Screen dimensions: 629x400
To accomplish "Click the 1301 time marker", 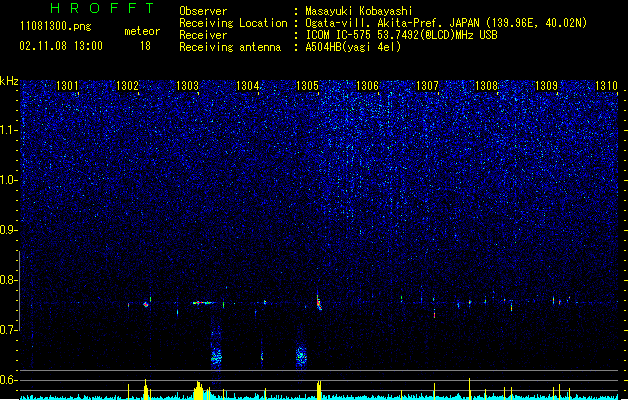I will [x=67, y=86].
